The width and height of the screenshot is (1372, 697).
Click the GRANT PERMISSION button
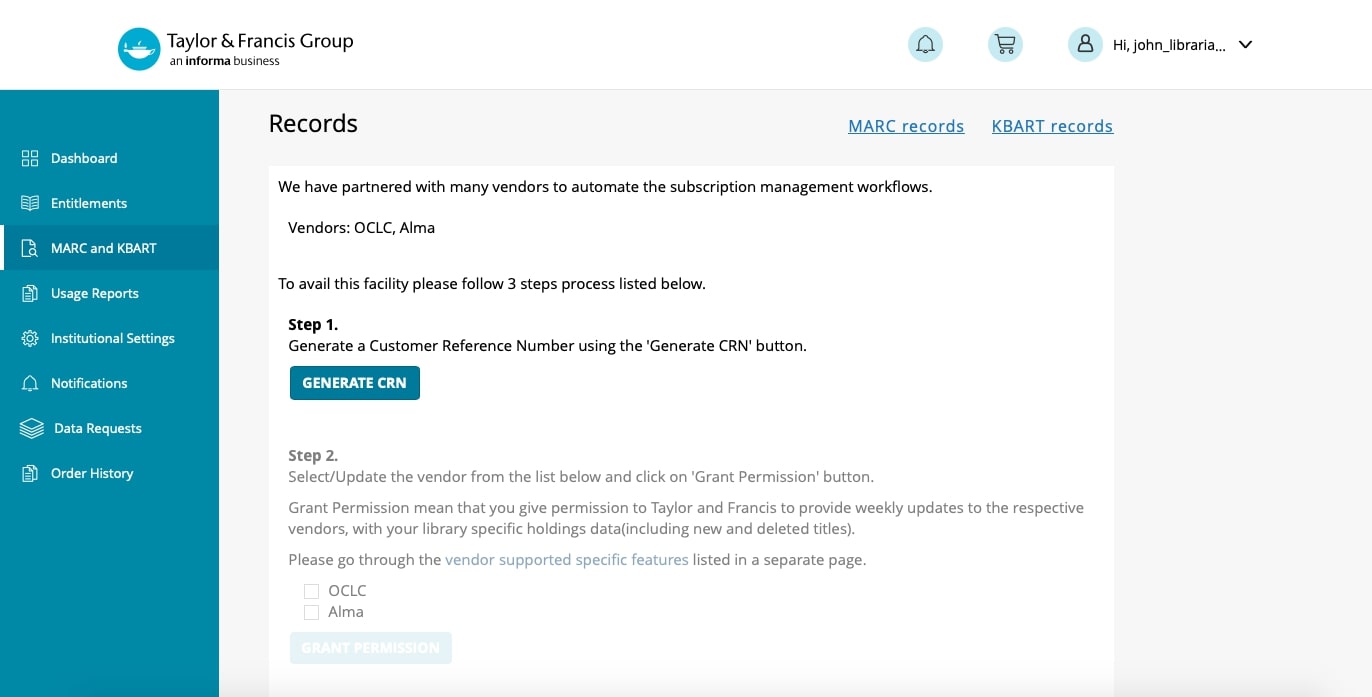click(x=371, y=648)
